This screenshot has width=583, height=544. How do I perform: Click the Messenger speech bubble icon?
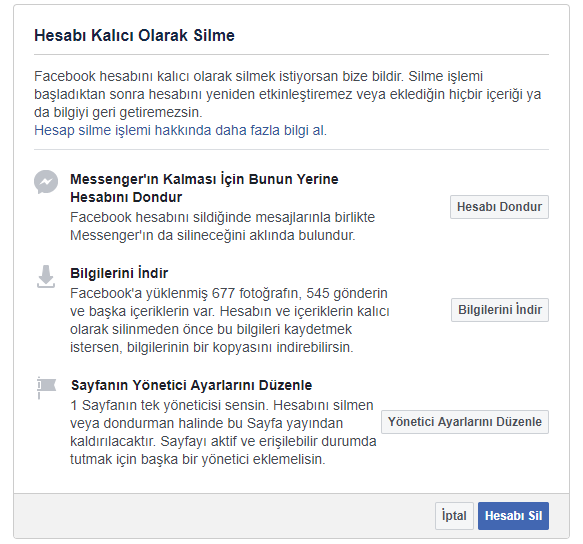click(46, 182)
